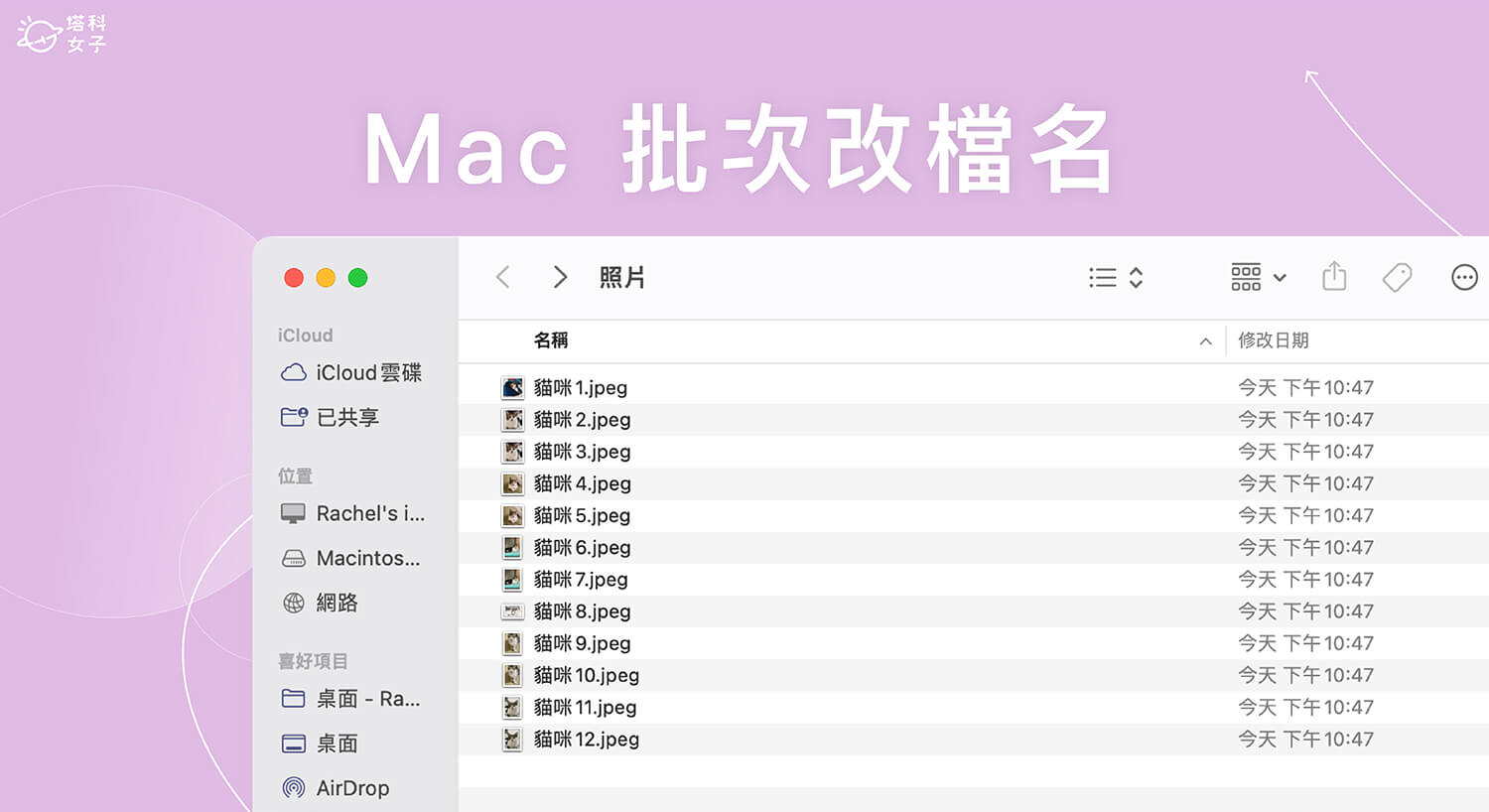This screenshot has height=812, width=1489.
Task: Sort files by the 修改日期 column
Action: (1274, 340)
